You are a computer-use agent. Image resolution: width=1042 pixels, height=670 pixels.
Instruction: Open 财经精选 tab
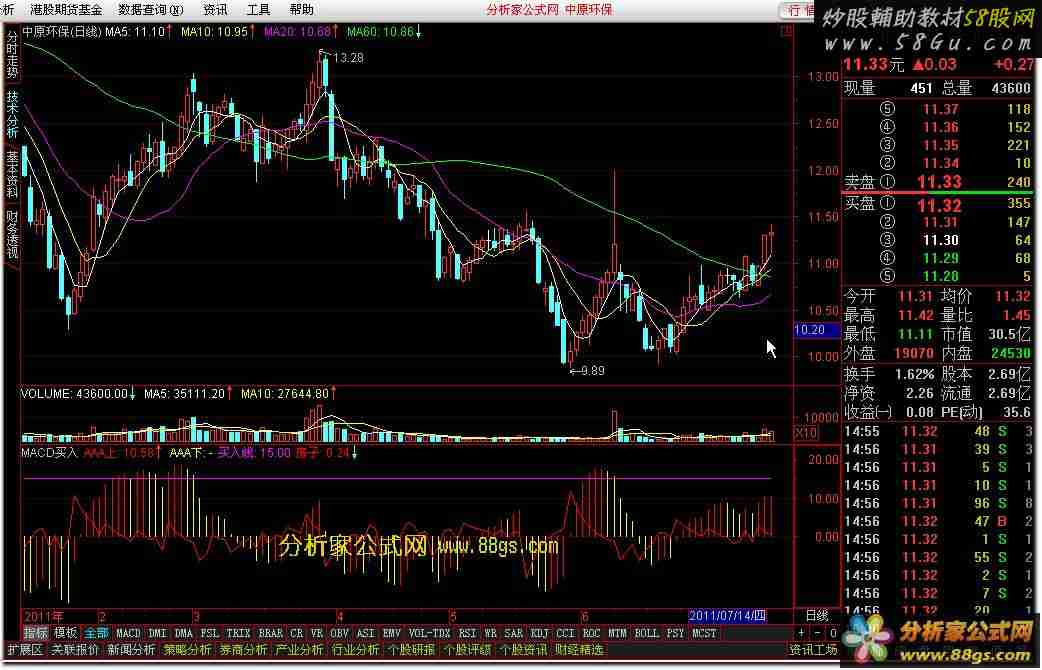pos(579,649)
